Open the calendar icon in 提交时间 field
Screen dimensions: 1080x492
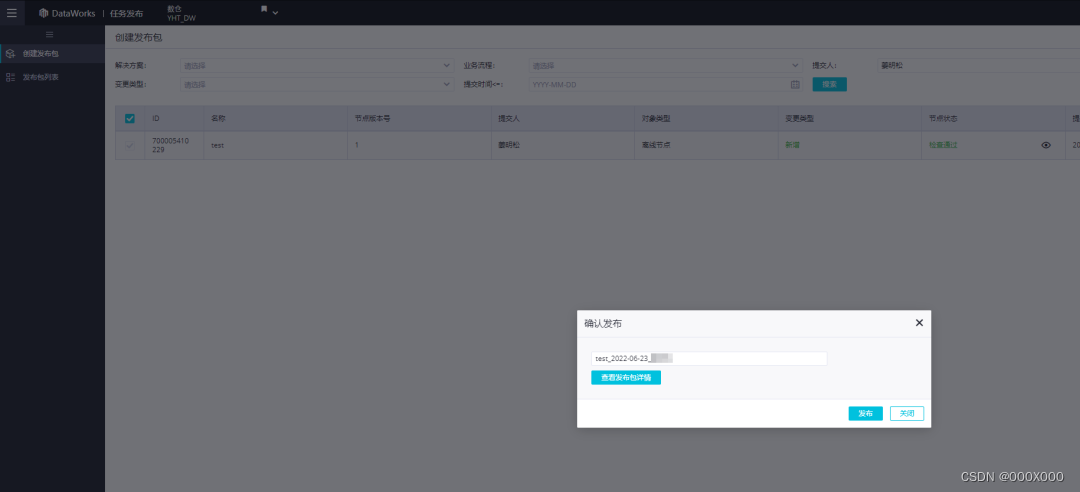coord(795,85)
